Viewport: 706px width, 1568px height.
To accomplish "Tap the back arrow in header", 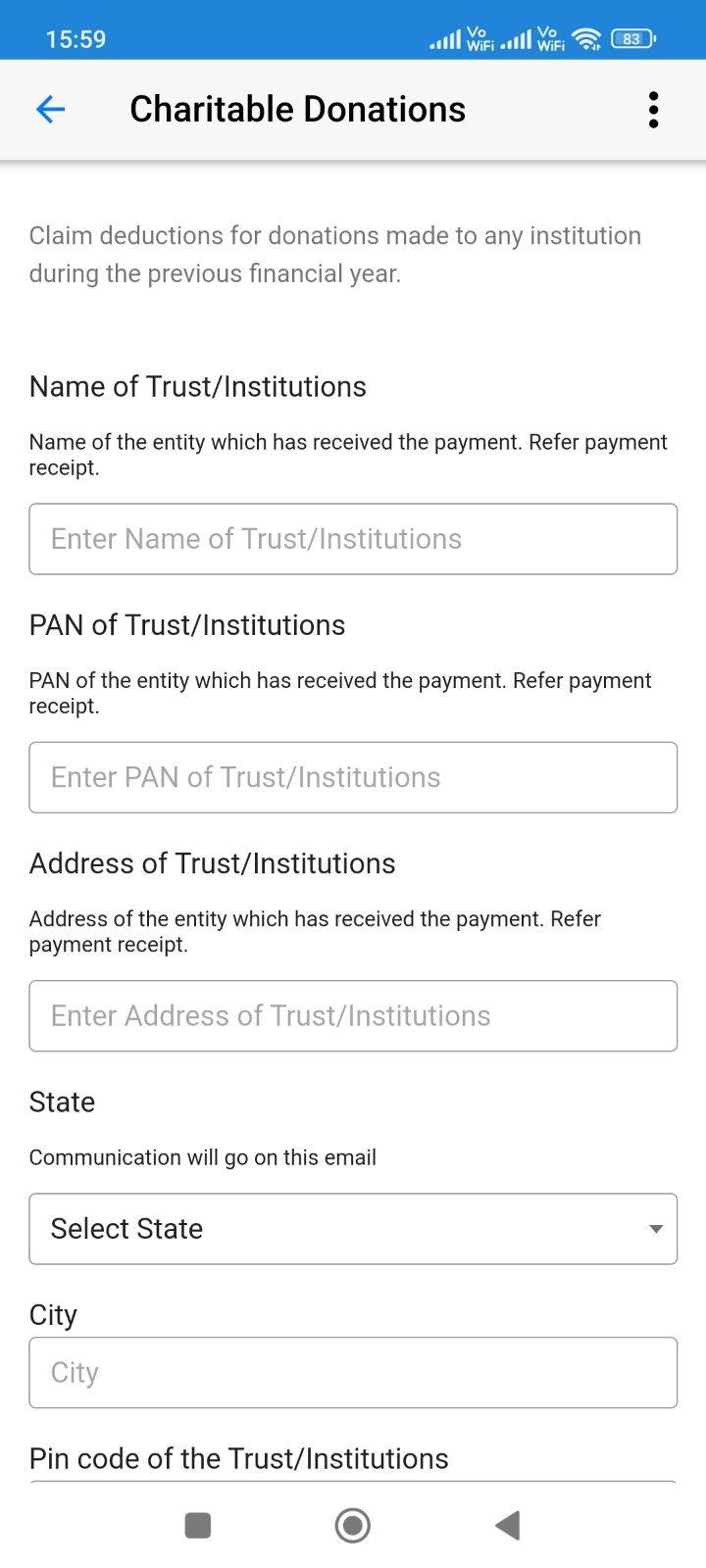I will point(50,110).
